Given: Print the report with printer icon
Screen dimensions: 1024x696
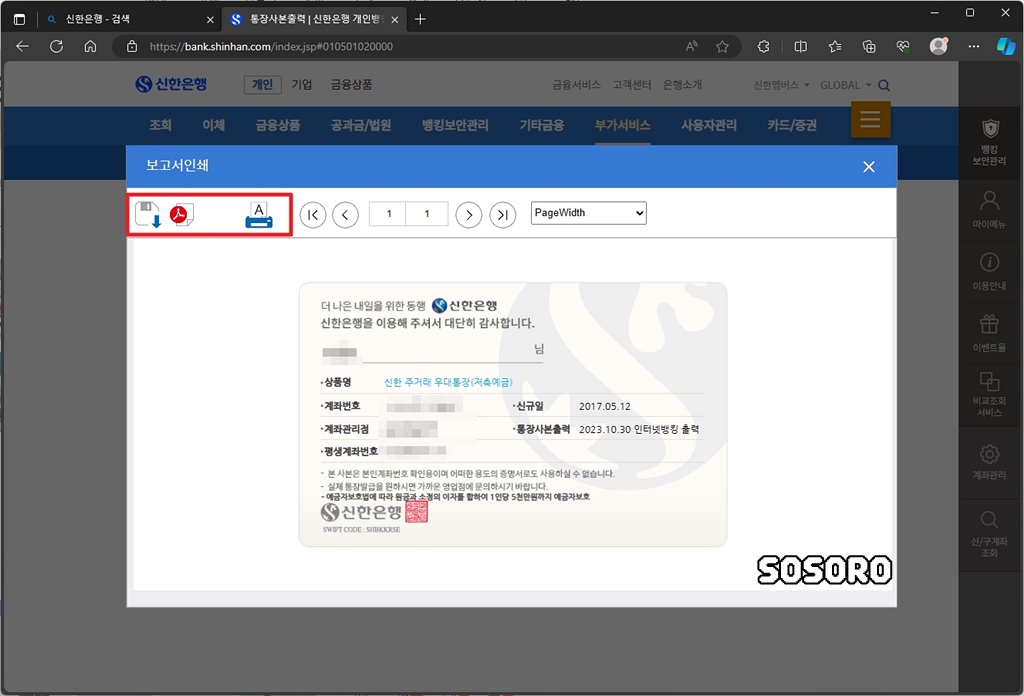Looking at the screenshot, I should tap(259, 215).
